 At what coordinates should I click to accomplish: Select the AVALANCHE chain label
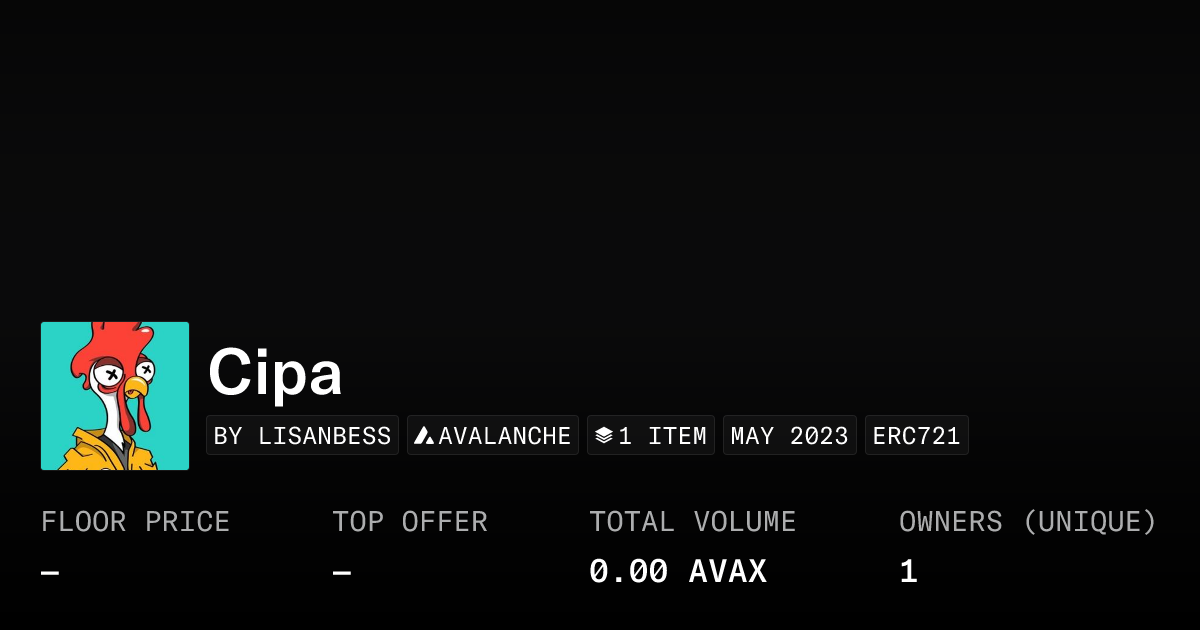coord(504,436)
